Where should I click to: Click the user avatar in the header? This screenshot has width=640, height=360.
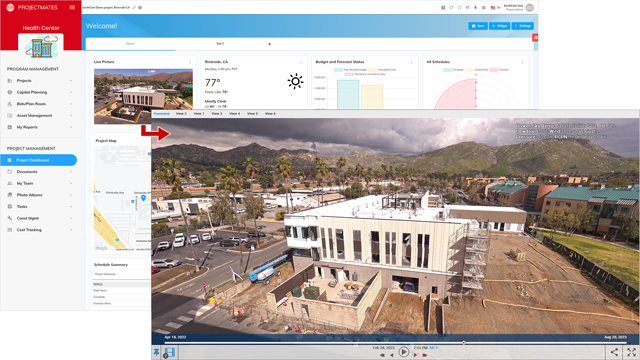[530, 7]
